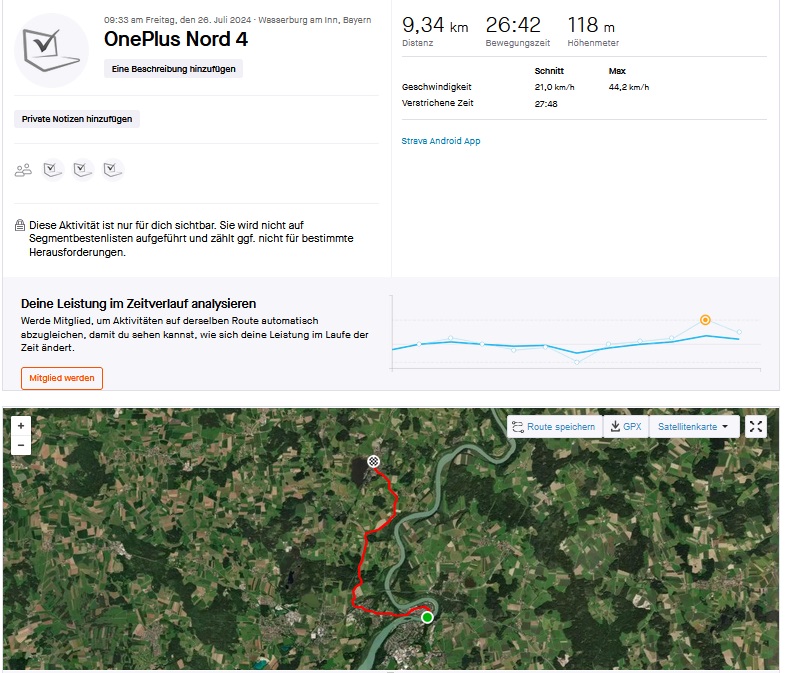Viewport: 786px width, 673px height.
Task: Open the 'Strava Android App' link
Action: pyautogui.click(x=441, y=141)
